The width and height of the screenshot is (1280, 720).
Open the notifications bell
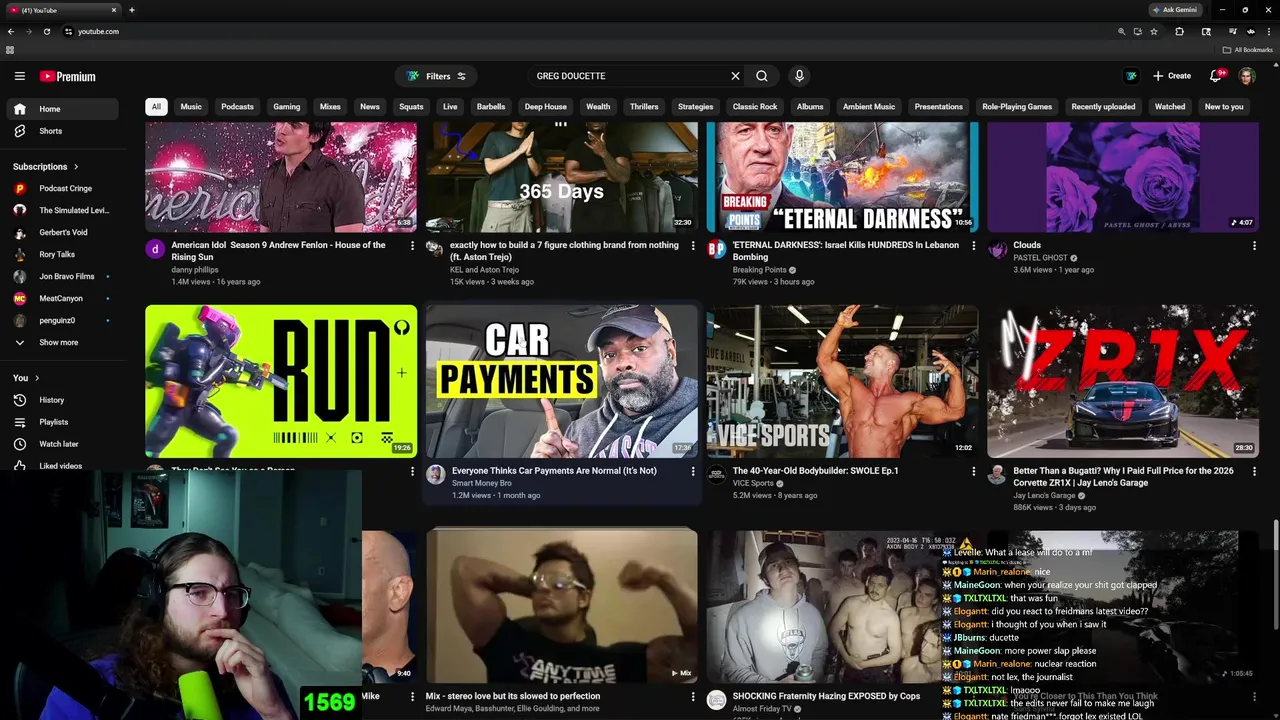click(1216, 76)
